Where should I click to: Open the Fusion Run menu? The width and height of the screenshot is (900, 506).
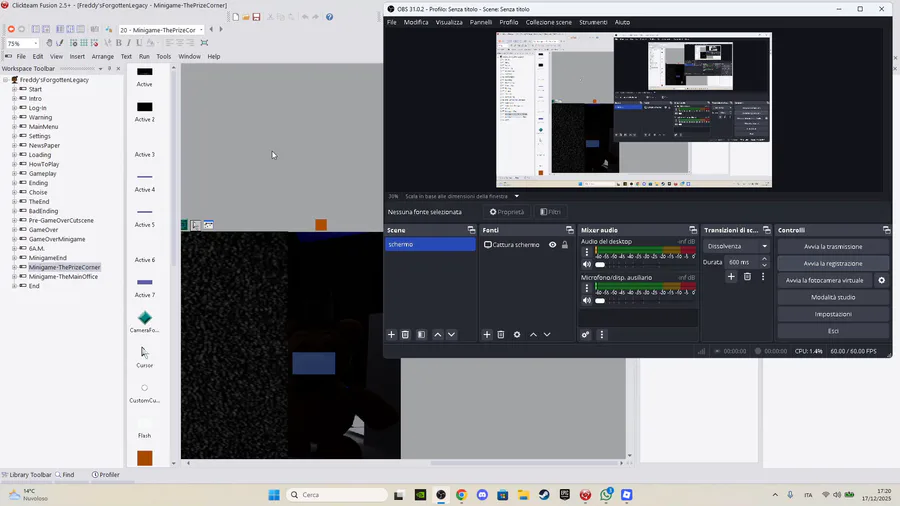point(144,56)
